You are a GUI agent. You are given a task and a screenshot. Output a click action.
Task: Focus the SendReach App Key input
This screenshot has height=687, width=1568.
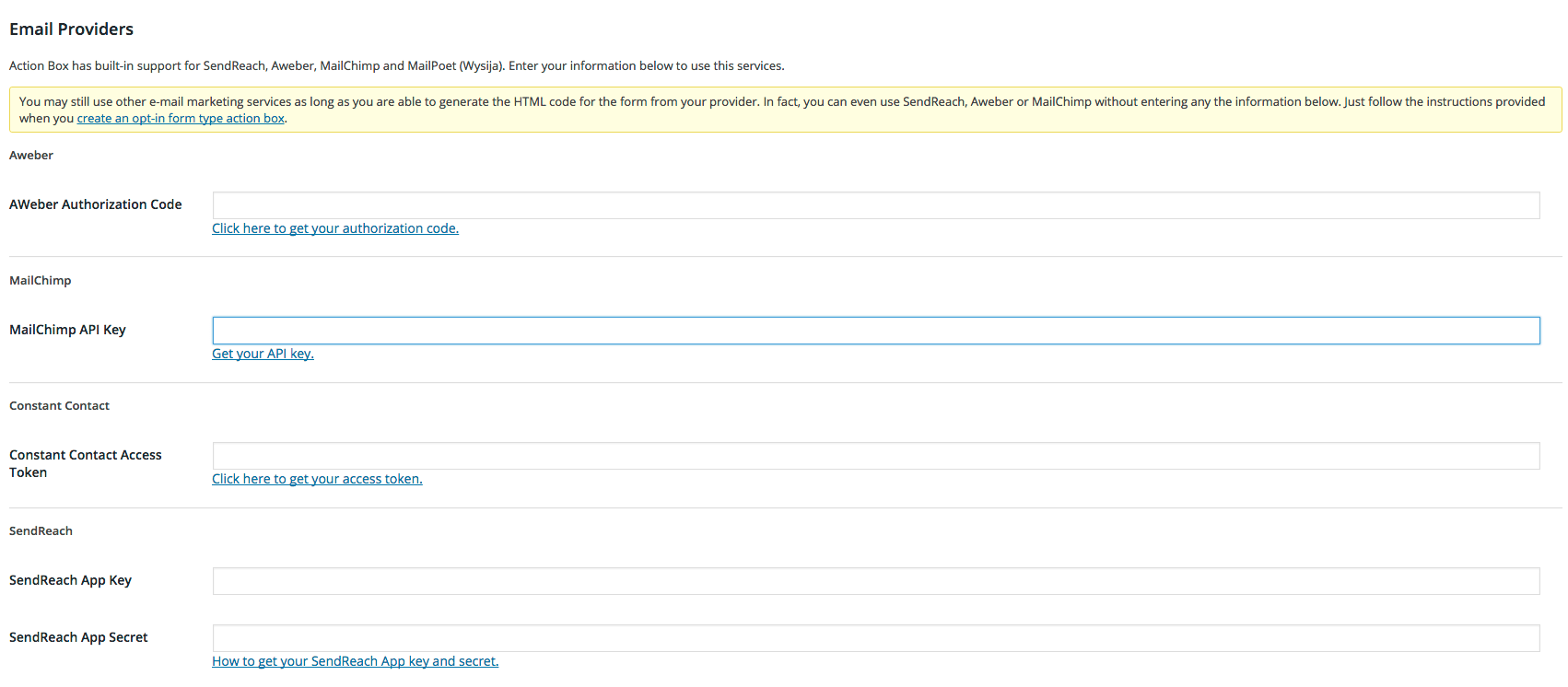[876, 581]
